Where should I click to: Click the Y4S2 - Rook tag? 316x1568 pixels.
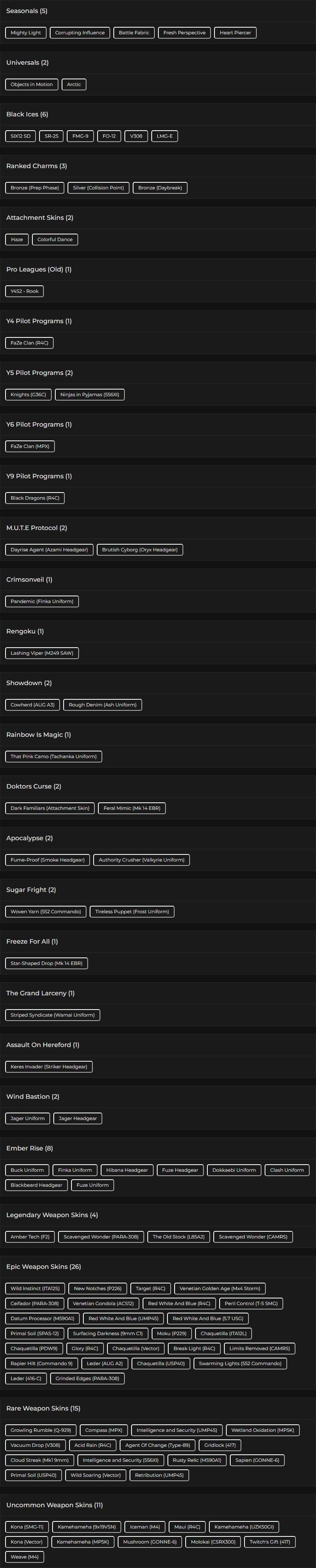click(x=24, y=292)
